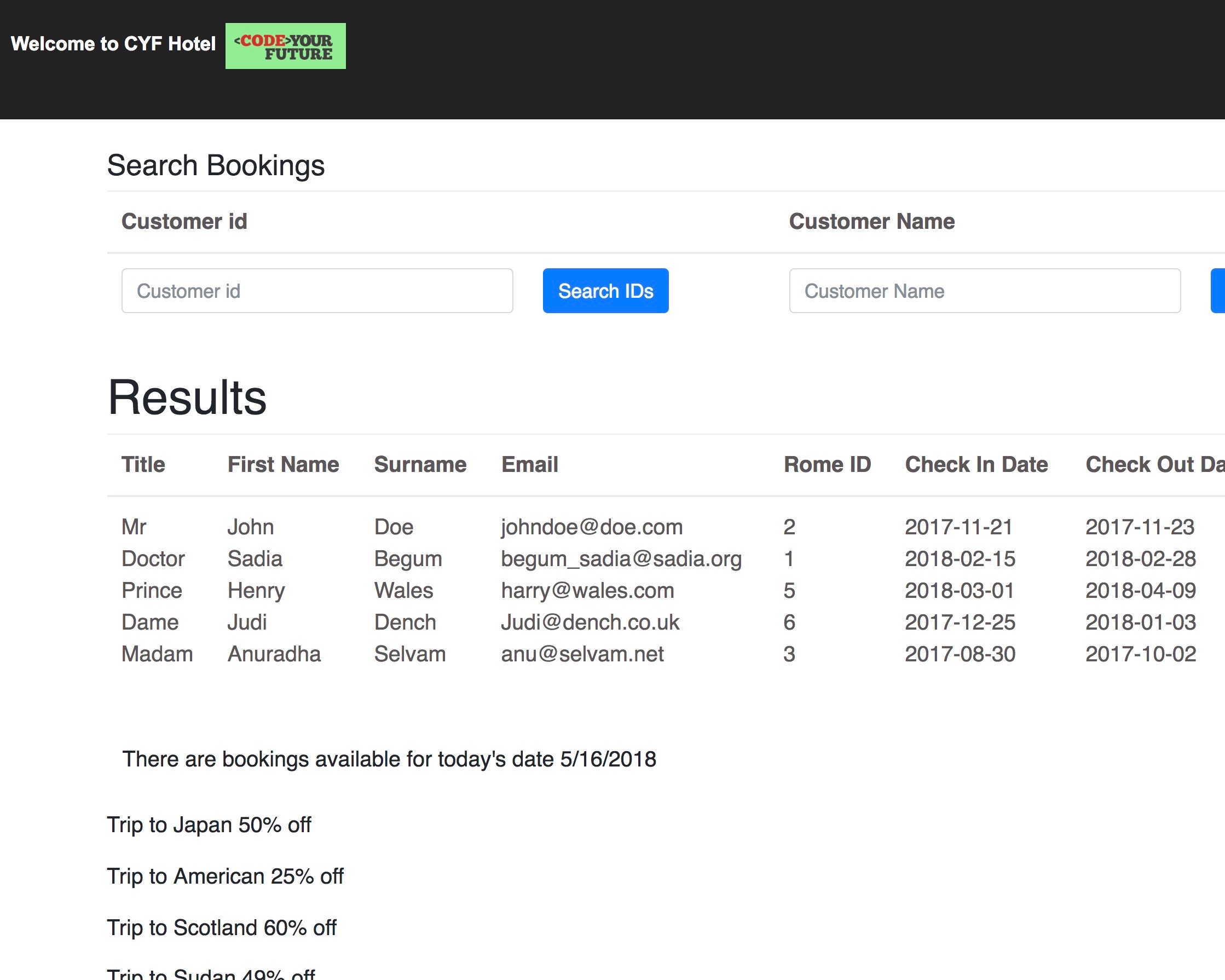Click the Doctor title cell
The width and height of the screenshot is (1225, 980).
(153, 559)
